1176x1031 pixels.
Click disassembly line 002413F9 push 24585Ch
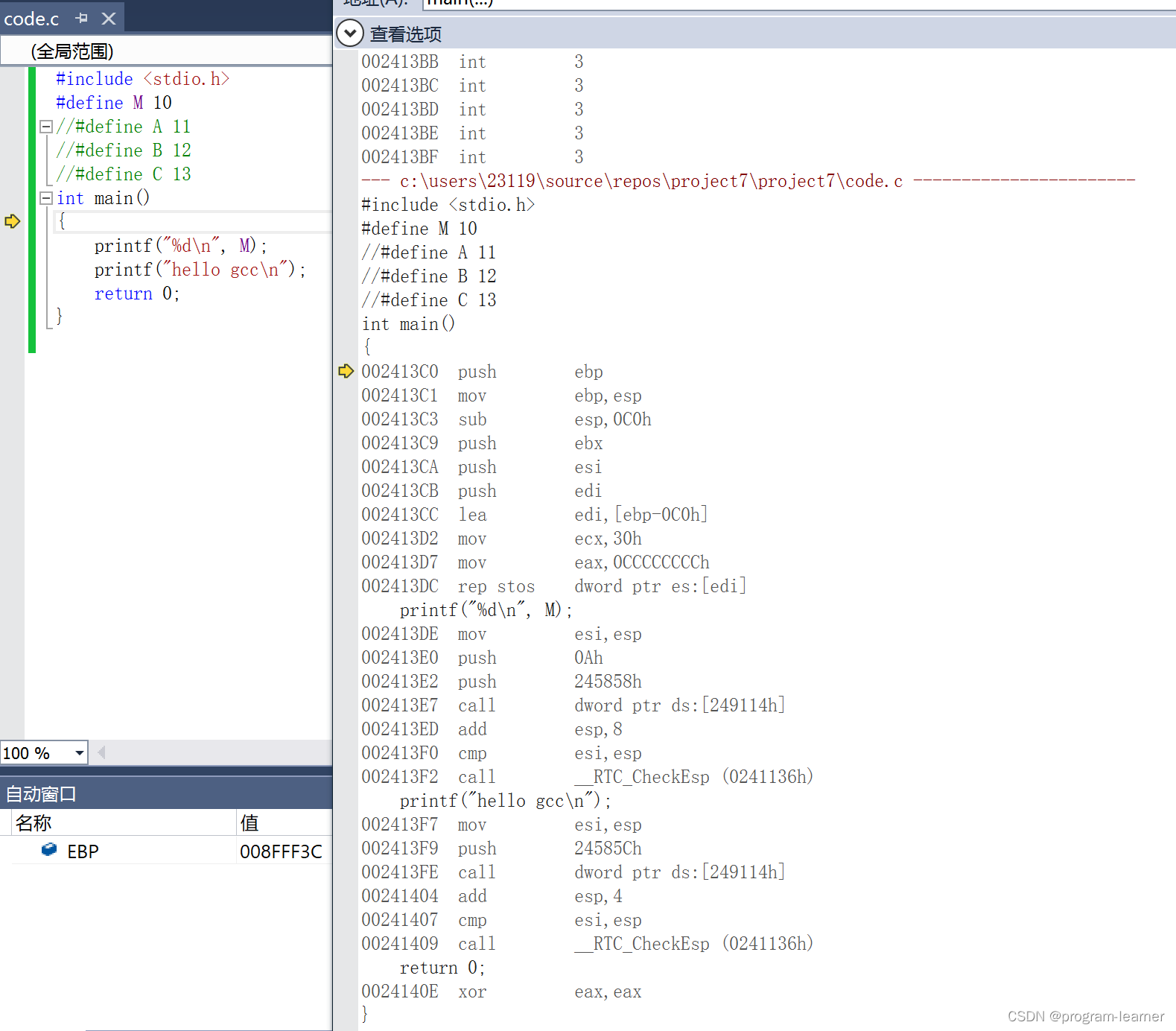pyautogui.click(x=501, y=848)
